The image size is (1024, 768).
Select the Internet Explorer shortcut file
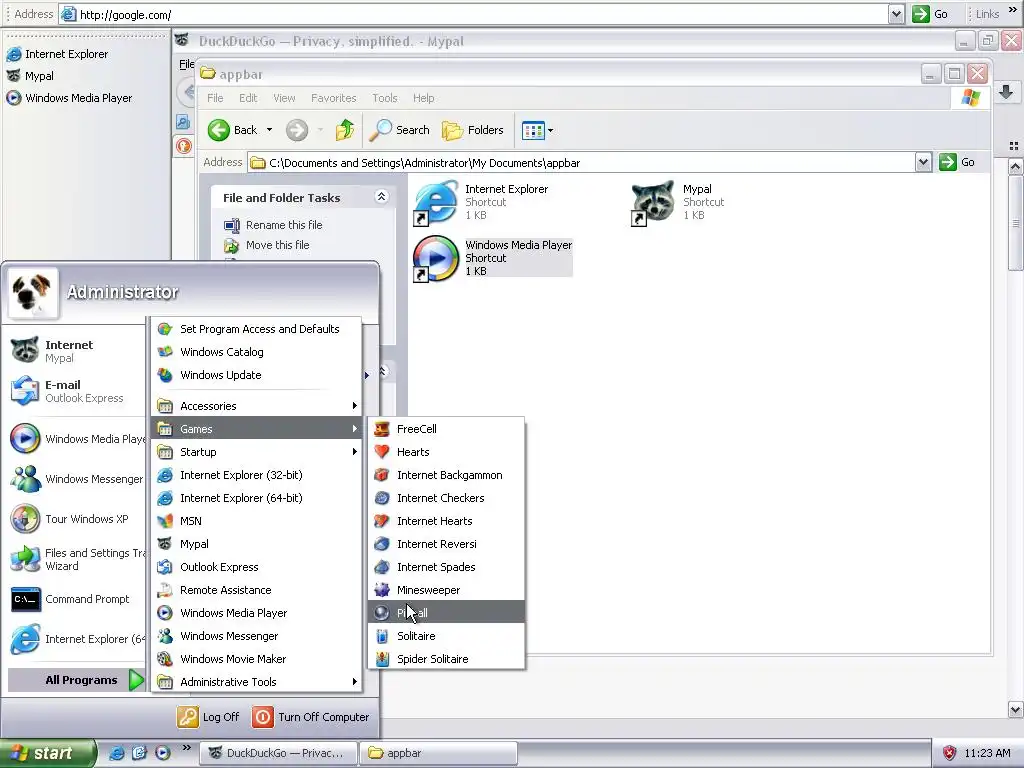click(x=481, y=202)
